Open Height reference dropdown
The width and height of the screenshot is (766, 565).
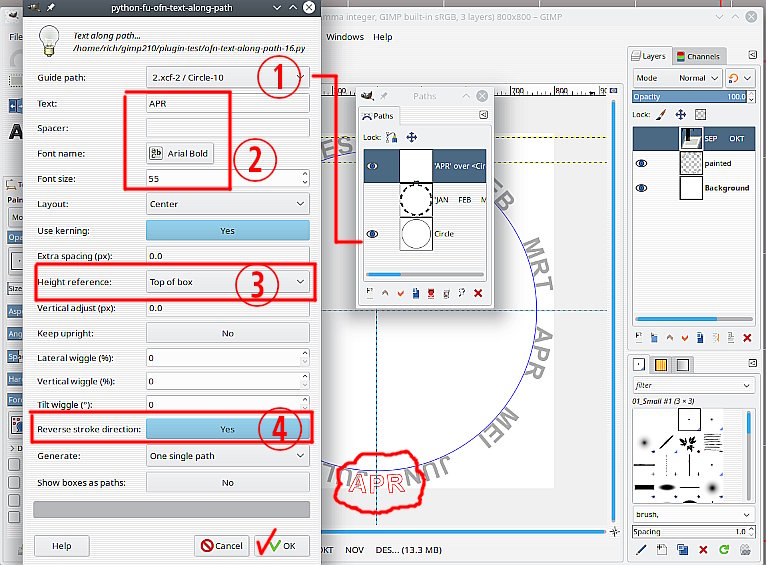pyautogui.click(x=228, y=282)
